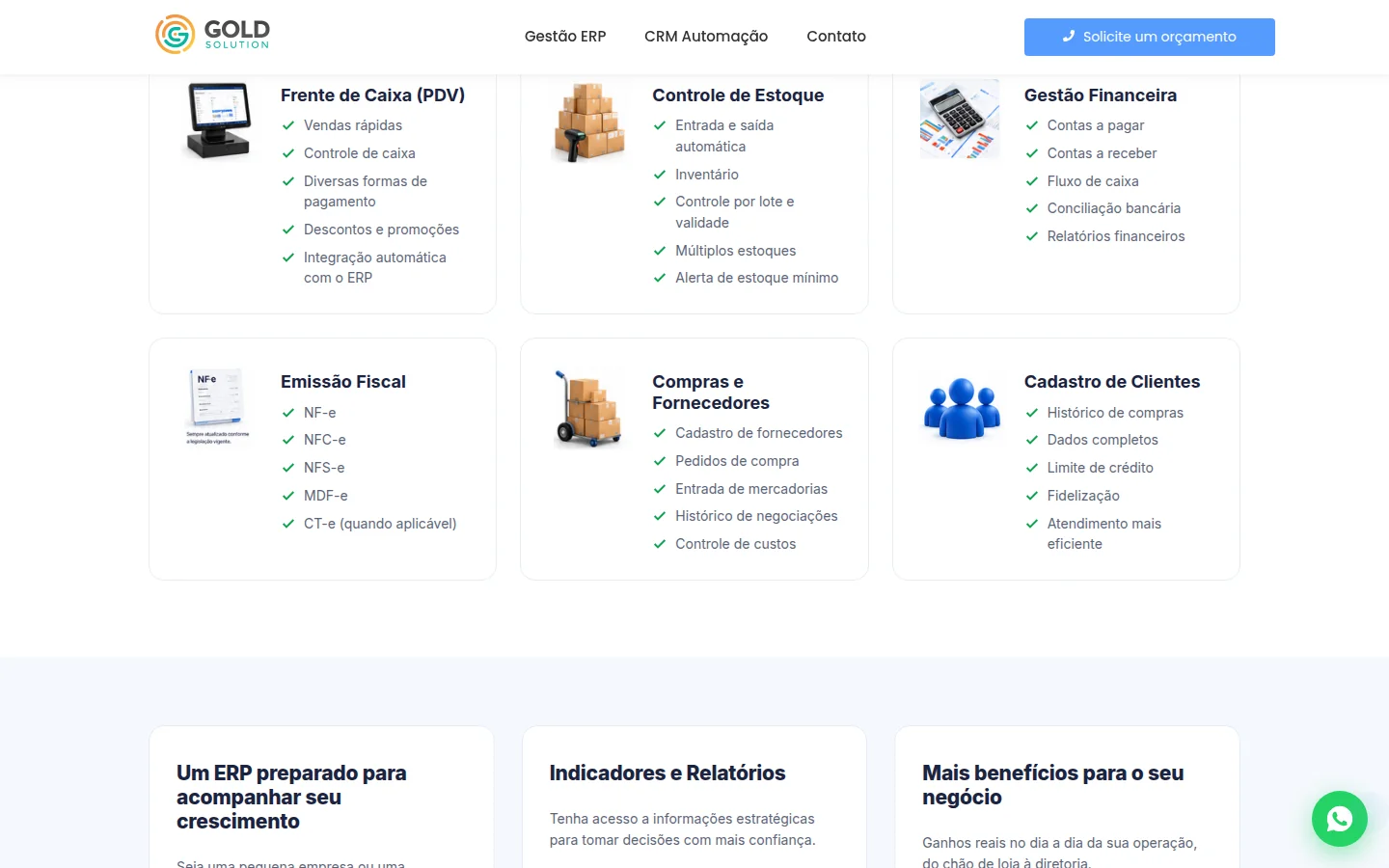This screenshot has width=1389, height=868.
Task: Click the Gold Solution logo
Action: click(x=213, y=34)
